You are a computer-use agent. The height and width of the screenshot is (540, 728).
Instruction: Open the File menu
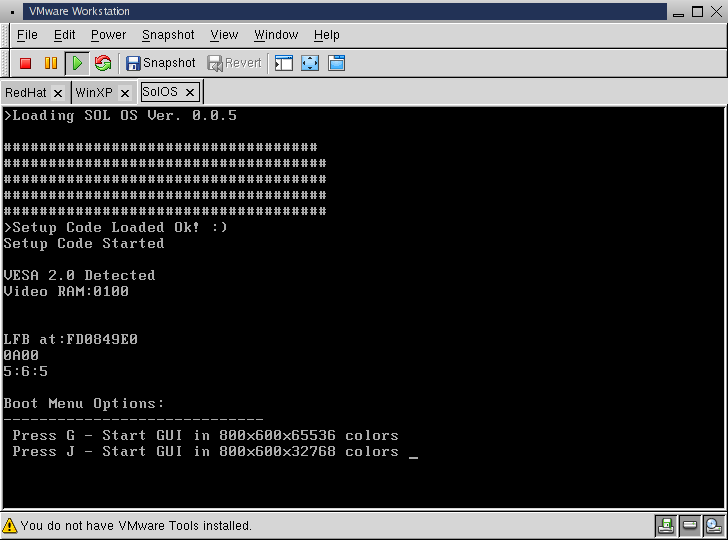click(x=27, y=35)
